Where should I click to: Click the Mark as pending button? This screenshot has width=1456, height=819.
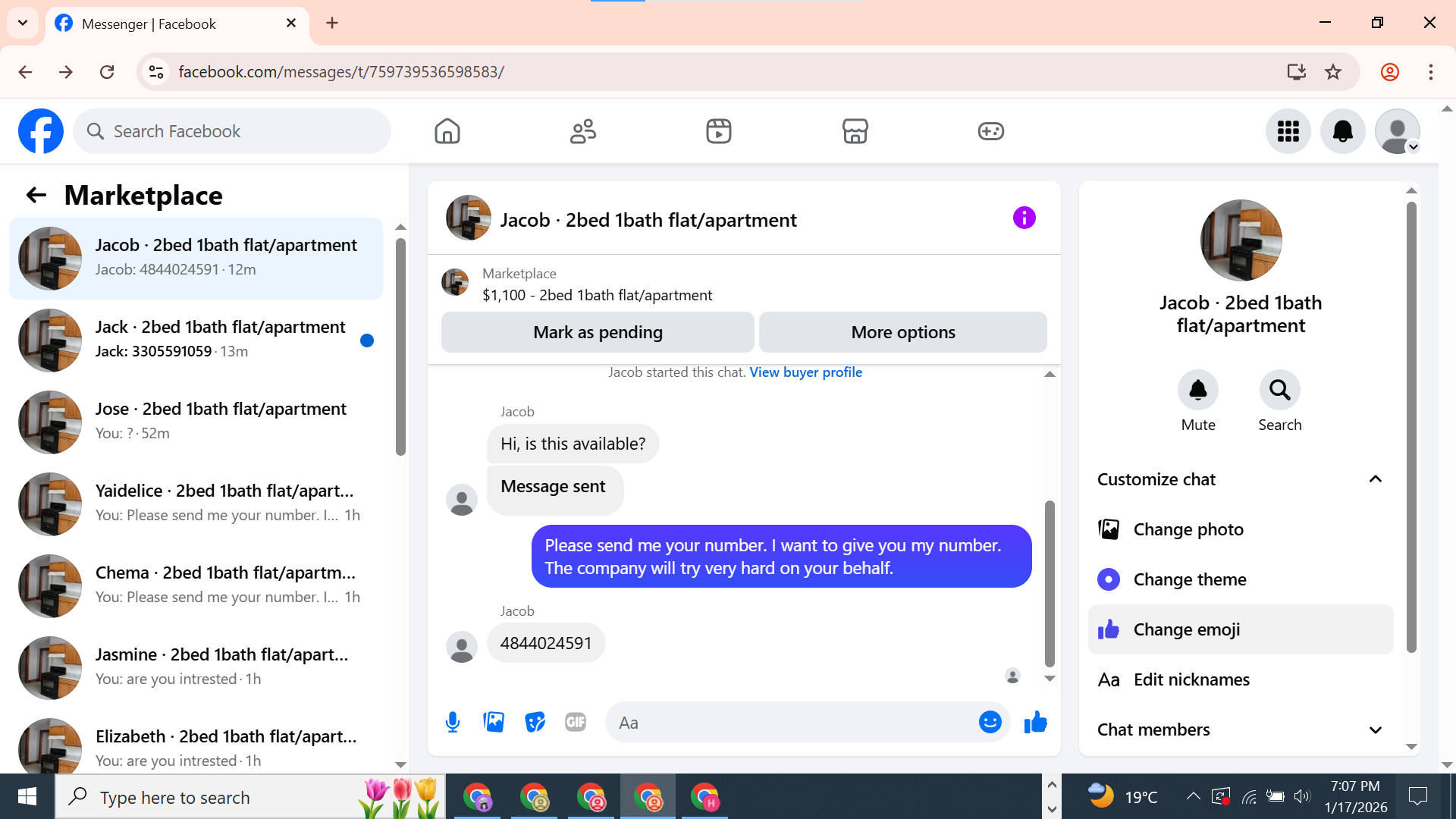[x=598, y=332]
